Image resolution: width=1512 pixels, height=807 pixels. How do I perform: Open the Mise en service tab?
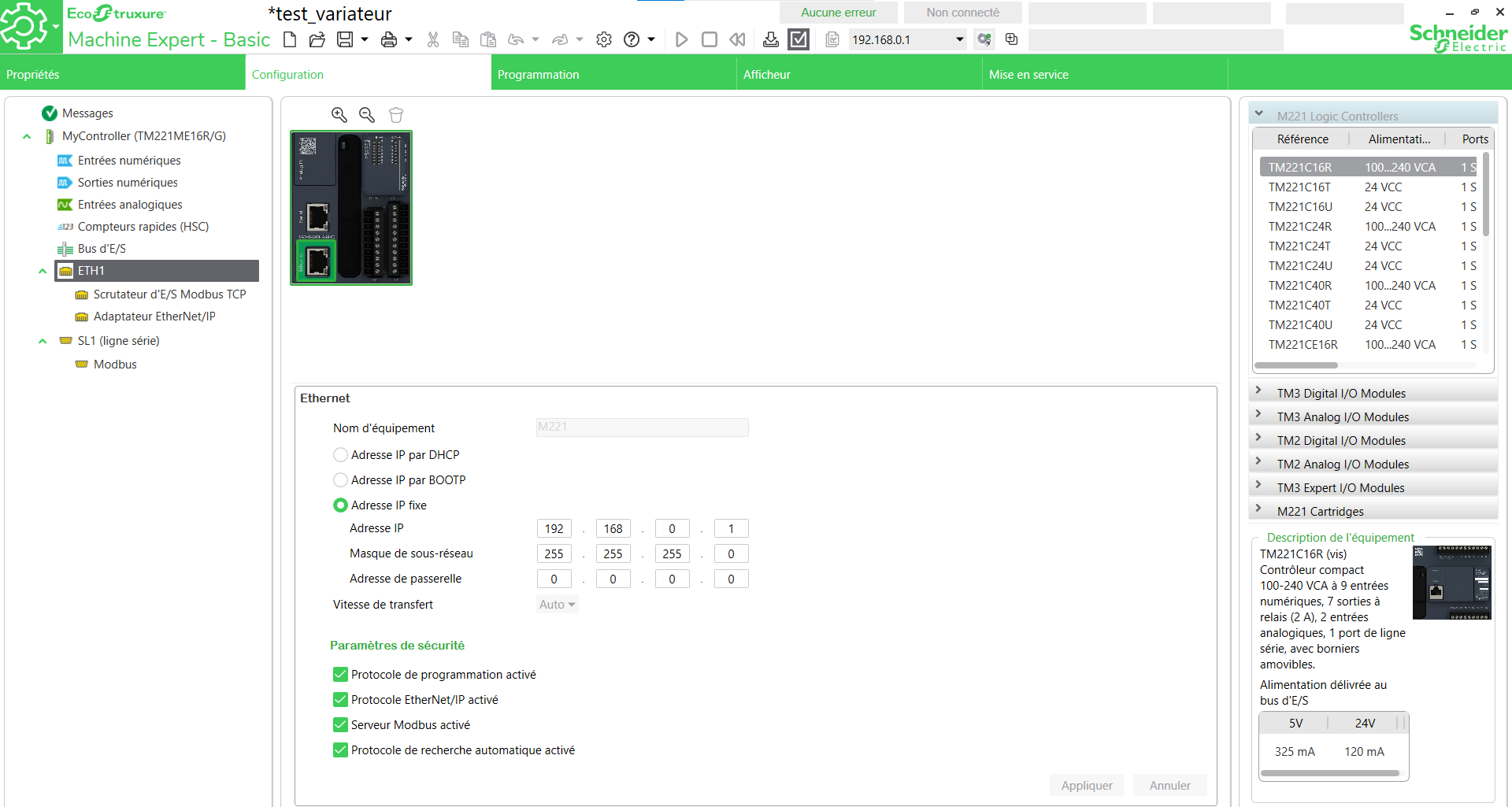coord(1028,75)
